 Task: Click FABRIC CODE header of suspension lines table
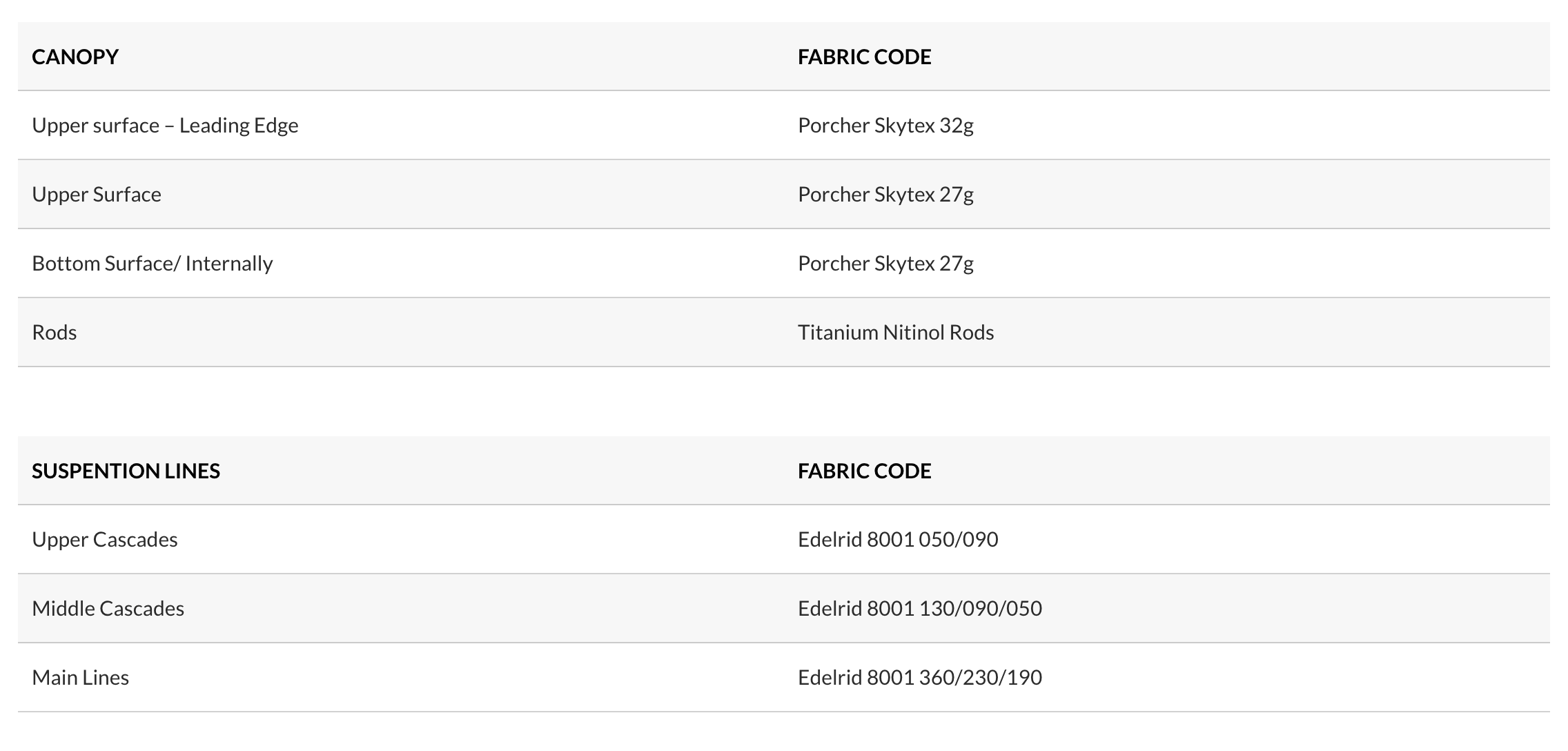coord(864,471)
